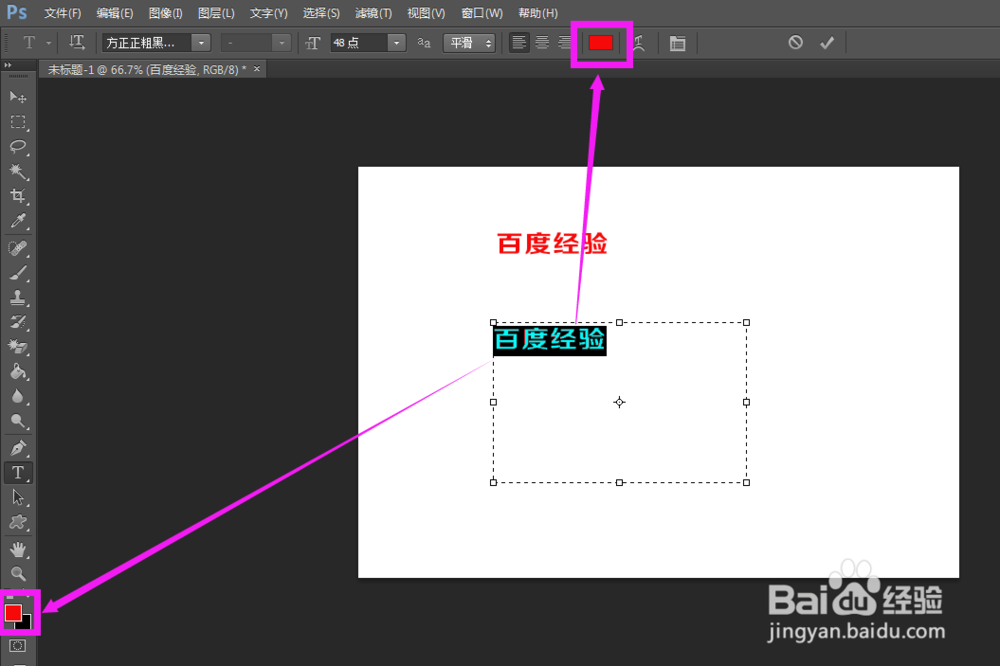Select the Lasso tool
The height and width of the screenshot is (666, 1000).
[x=17, y=147]
